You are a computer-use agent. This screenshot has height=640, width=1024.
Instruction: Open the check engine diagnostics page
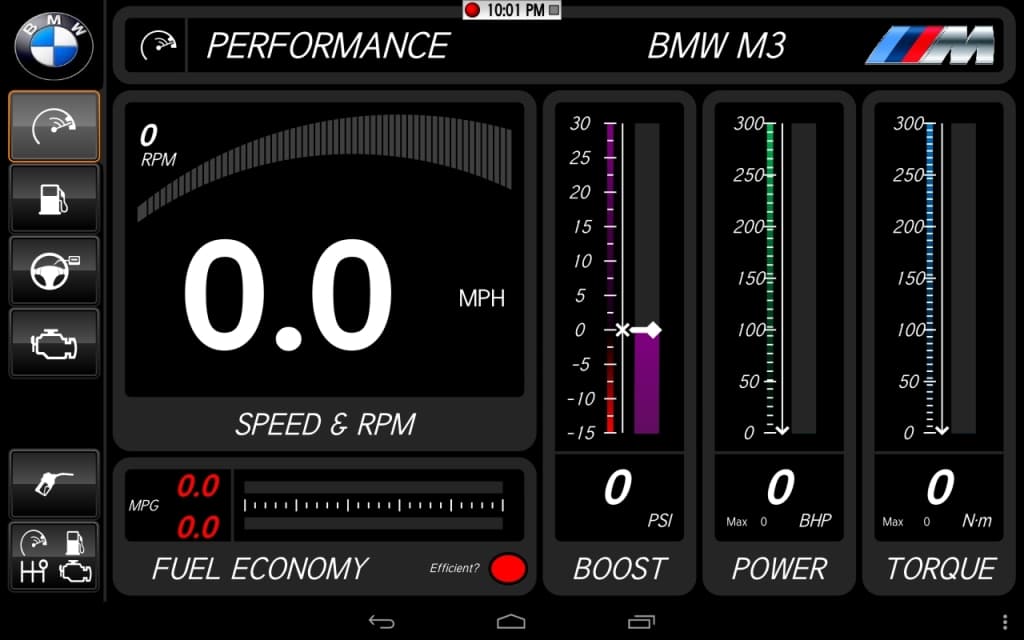(x=54, y=342)
